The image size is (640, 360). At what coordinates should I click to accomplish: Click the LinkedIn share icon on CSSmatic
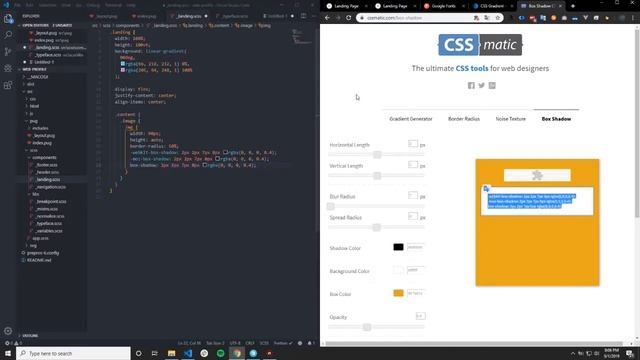pyautogui.click(x=492, y=85)
